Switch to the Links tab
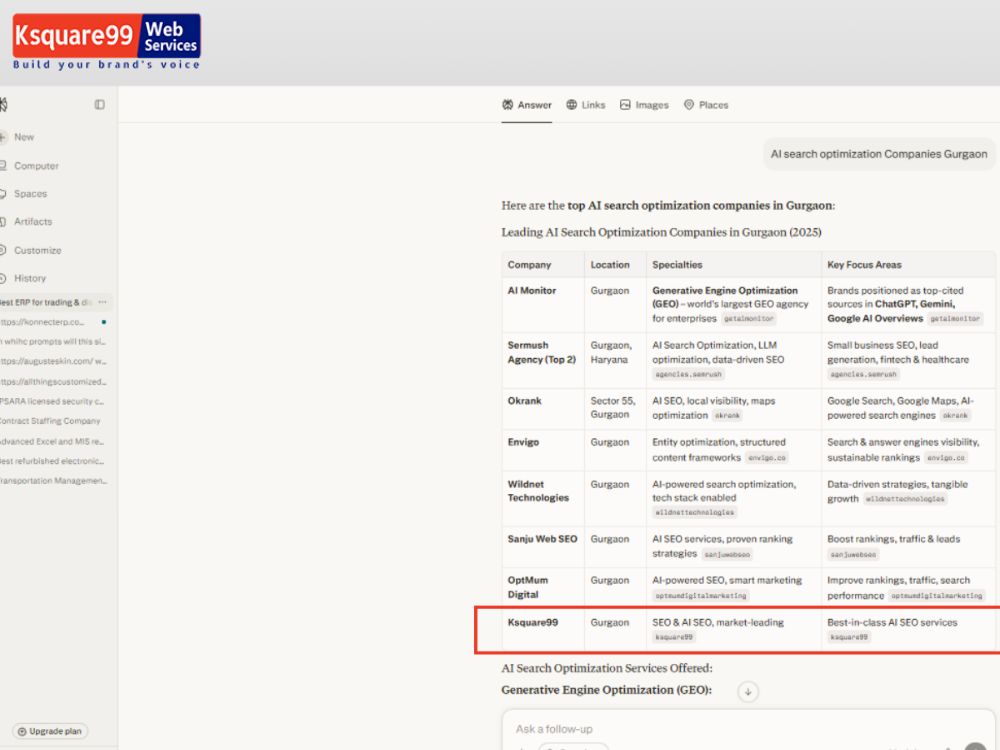The width and height of the screenshot is (1000, 750). [585, 105]
